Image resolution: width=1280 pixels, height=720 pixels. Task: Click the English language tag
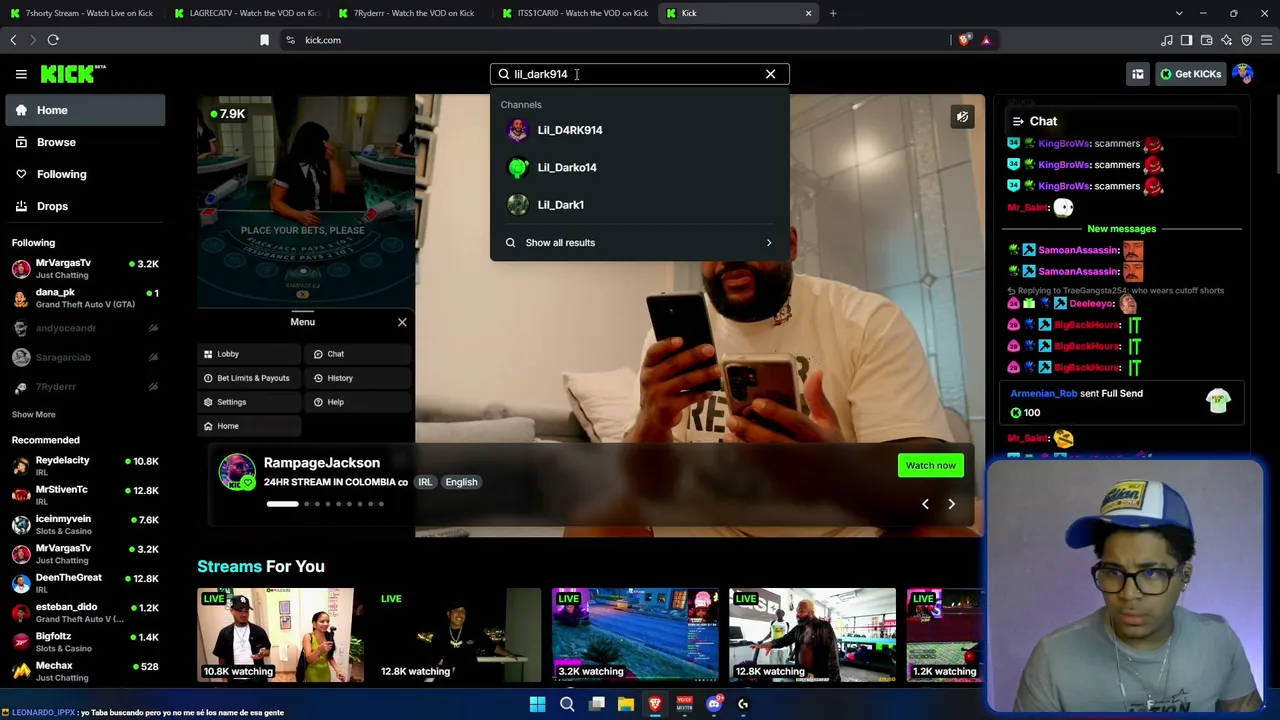tap(461, 482)
